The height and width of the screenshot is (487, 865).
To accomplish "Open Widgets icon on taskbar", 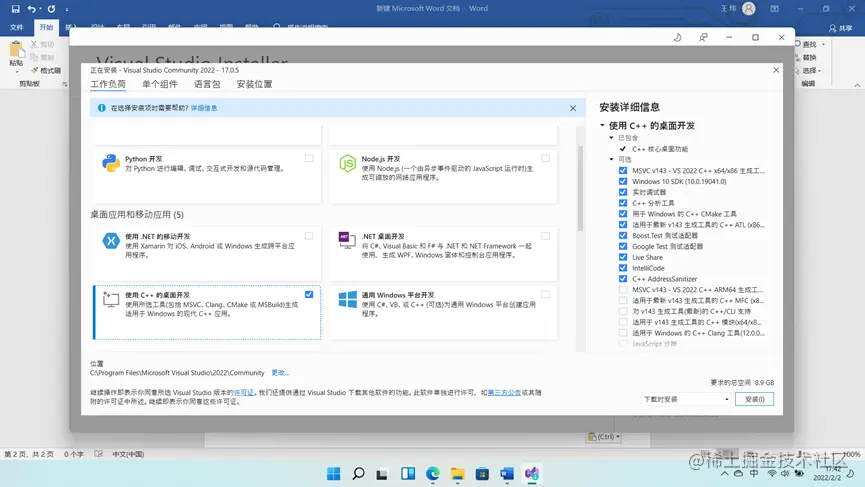I will coord(408,474).
